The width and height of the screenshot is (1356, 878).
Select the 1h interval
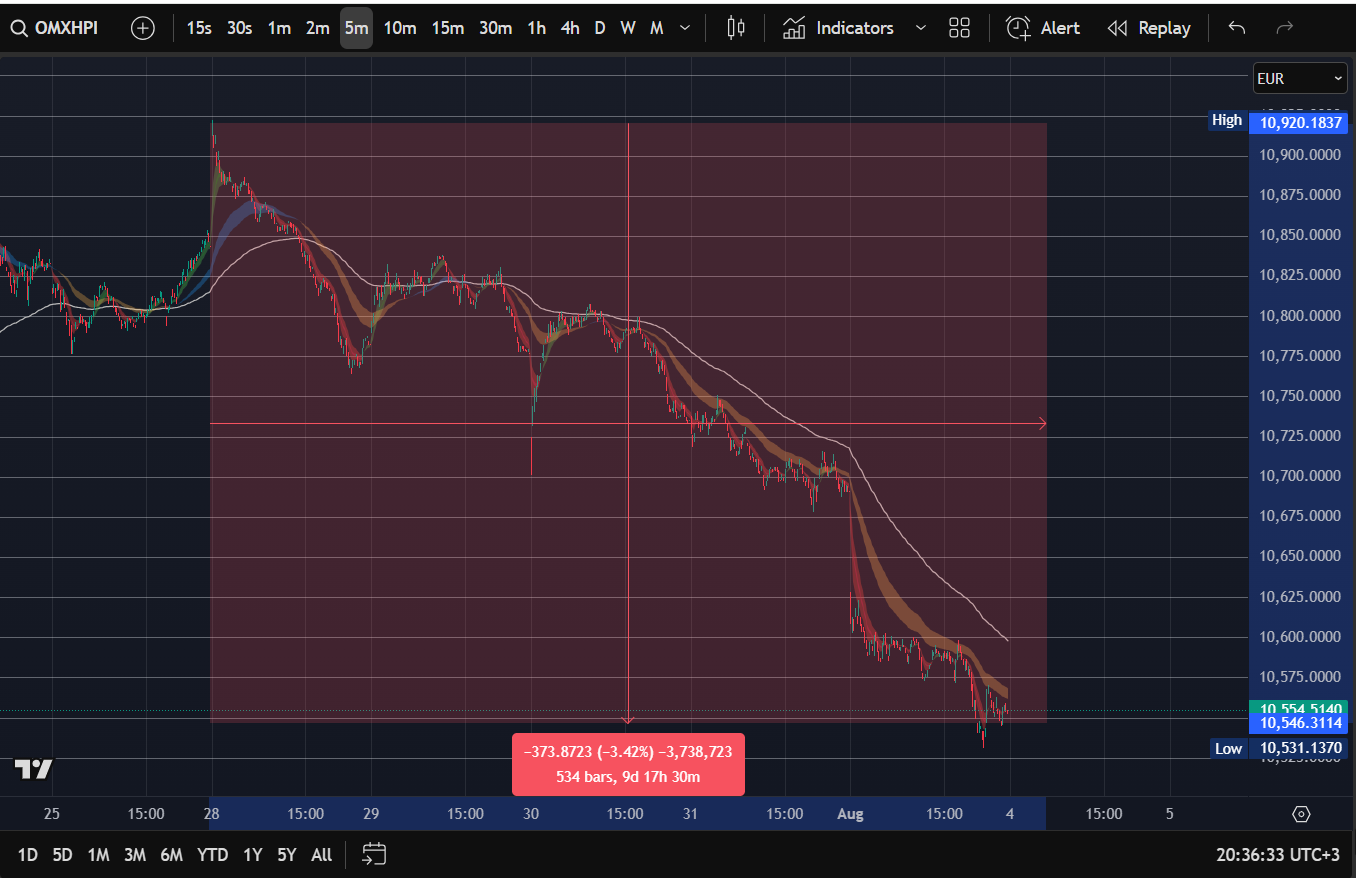[537, 28]
